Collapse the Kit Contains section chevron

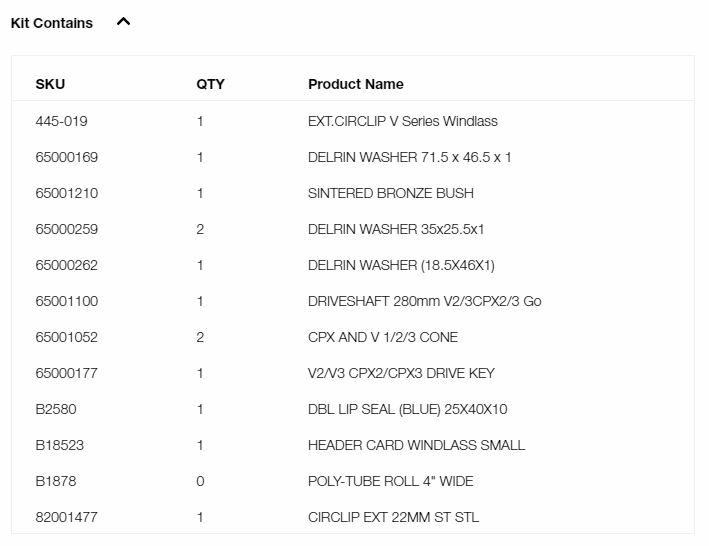coord(123,22)
